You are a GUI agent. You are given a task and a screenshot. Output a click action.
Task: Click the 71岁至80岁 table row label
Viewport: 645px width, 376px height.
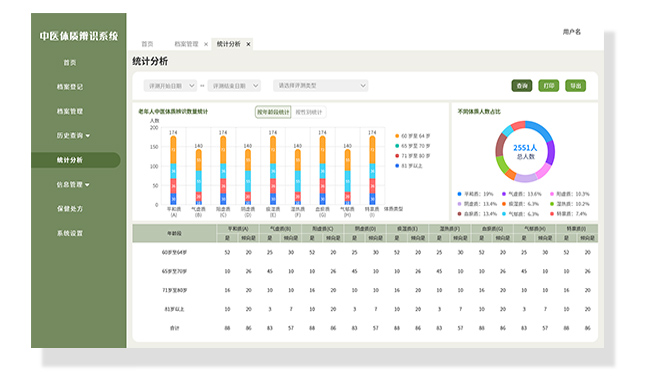tap(174, 290)
